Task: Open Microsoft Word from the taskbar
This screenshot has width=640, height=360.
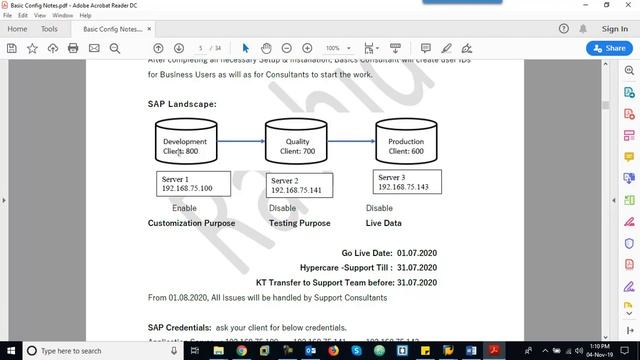Action: point(471,351)
